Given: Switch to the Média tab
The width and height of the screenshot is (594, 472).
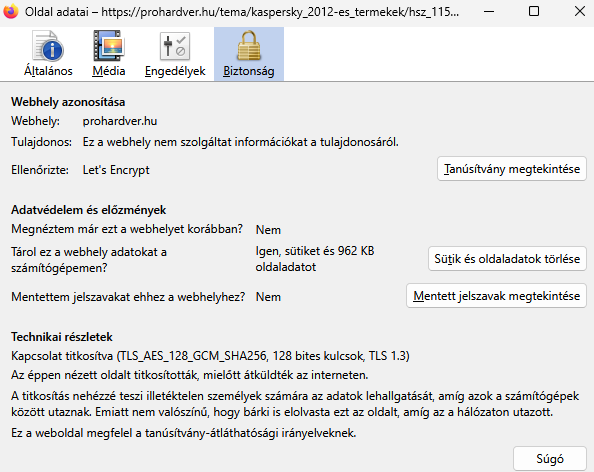Looking at the screenshot, I should coord(109,54).
